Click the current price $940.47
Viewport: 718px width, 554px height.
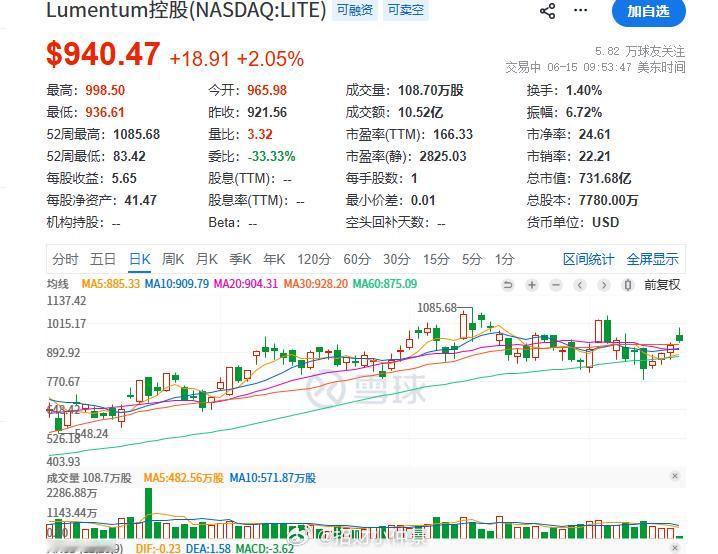pos(103,54)
